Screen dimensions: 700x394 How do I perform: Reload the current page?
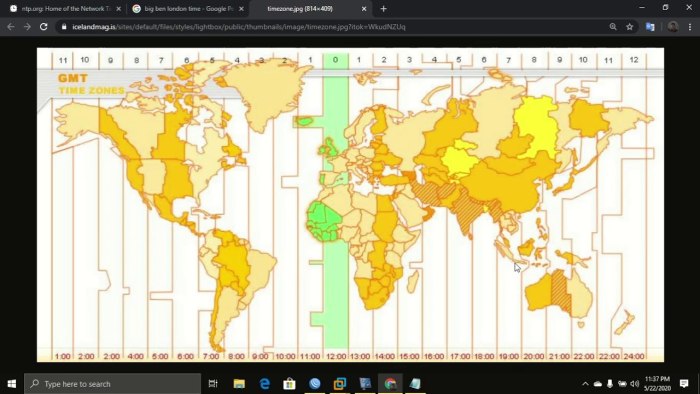(43, 27)
